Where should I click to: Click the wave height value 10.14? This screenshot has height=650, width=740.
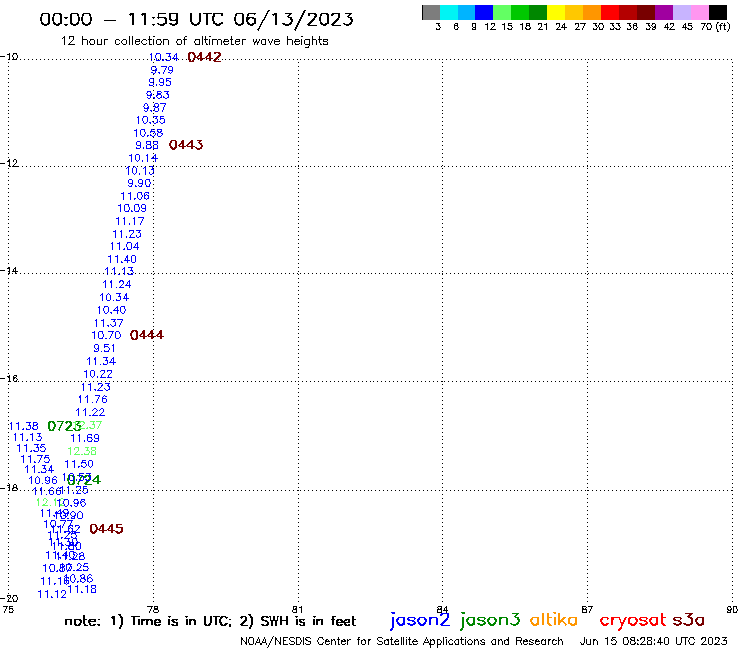[143, 158]
